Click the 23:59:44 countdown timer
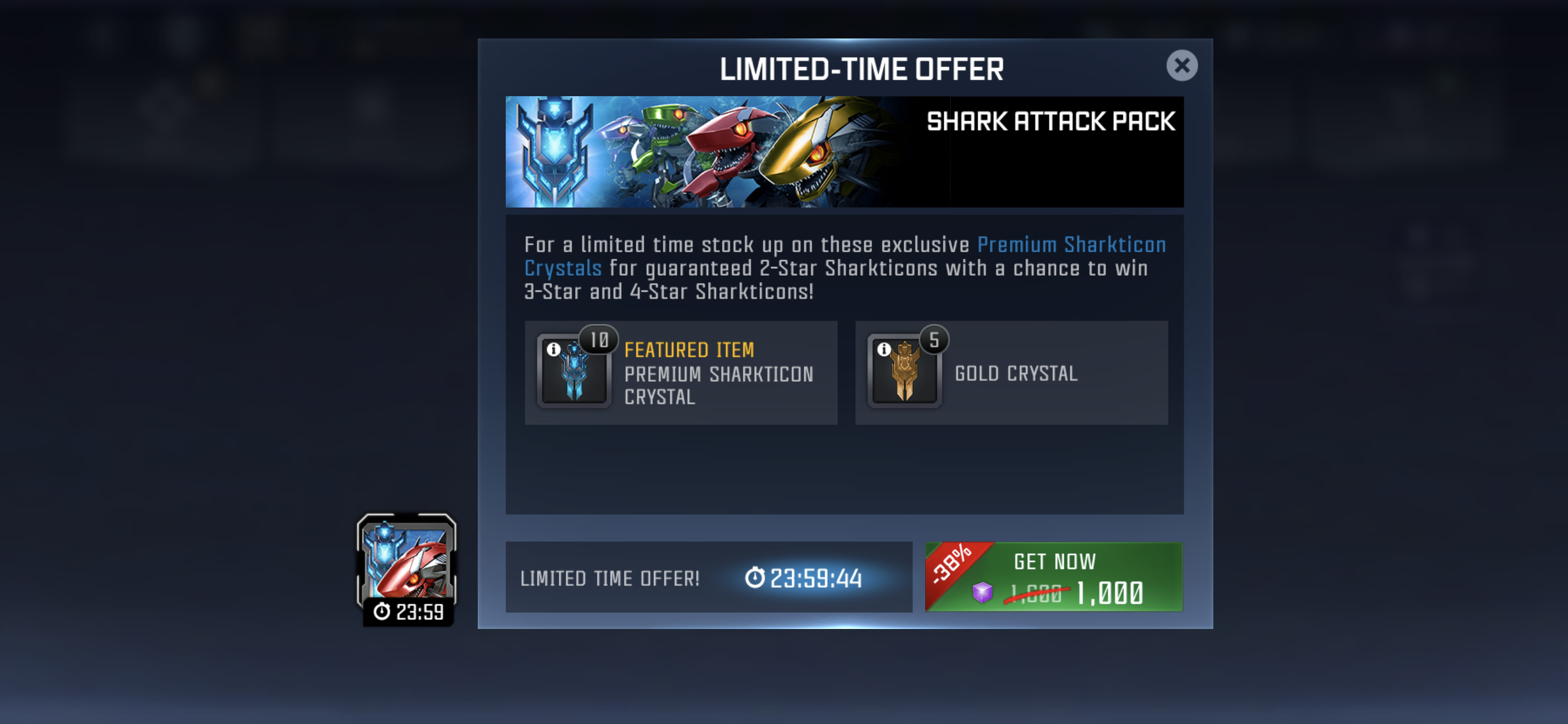Image resolution: width=1568 pixels, height=724 pixels. [803, 578]
